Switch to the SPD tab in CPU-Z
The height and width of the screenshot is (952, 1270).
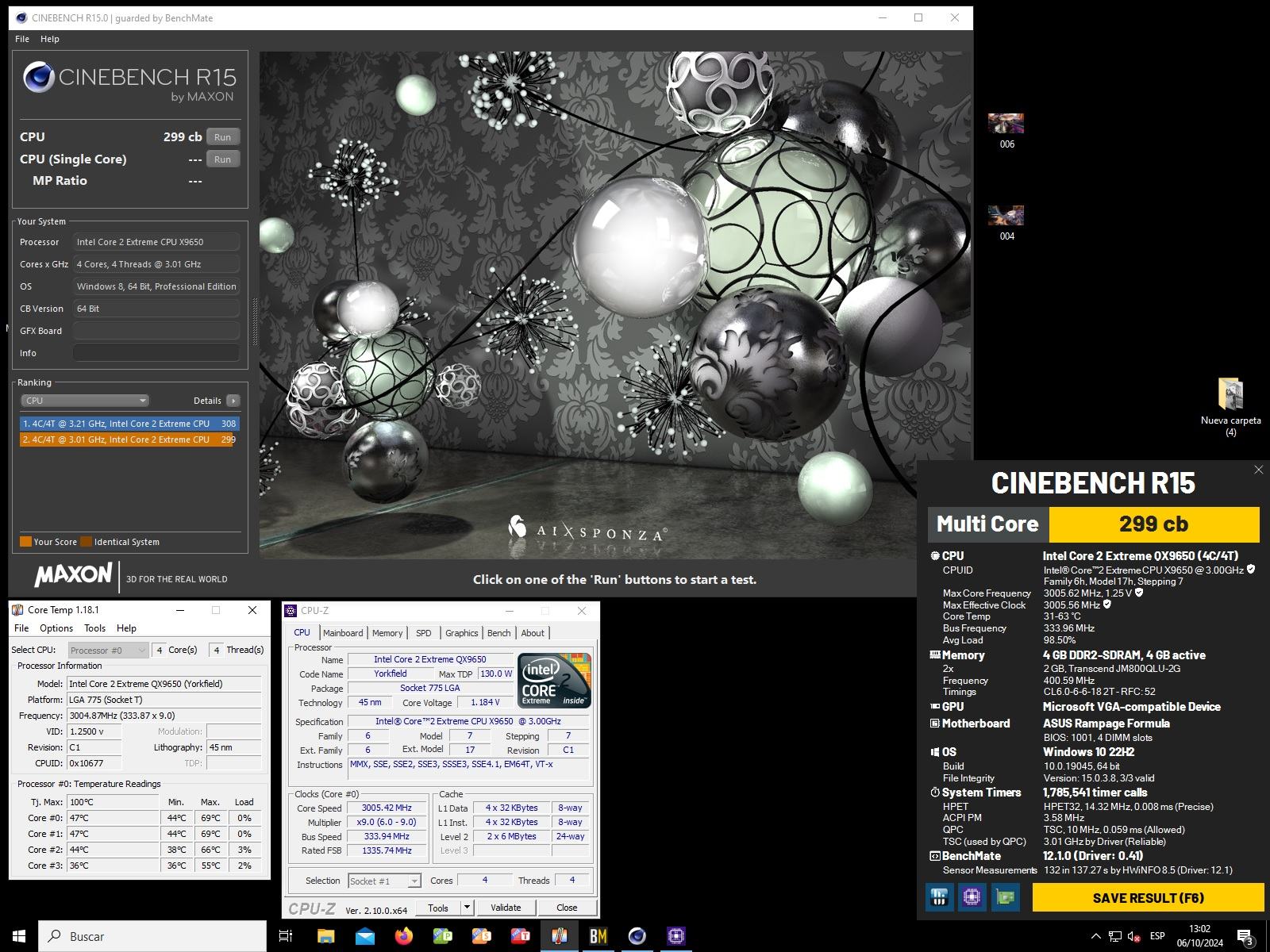coord(424,633)
